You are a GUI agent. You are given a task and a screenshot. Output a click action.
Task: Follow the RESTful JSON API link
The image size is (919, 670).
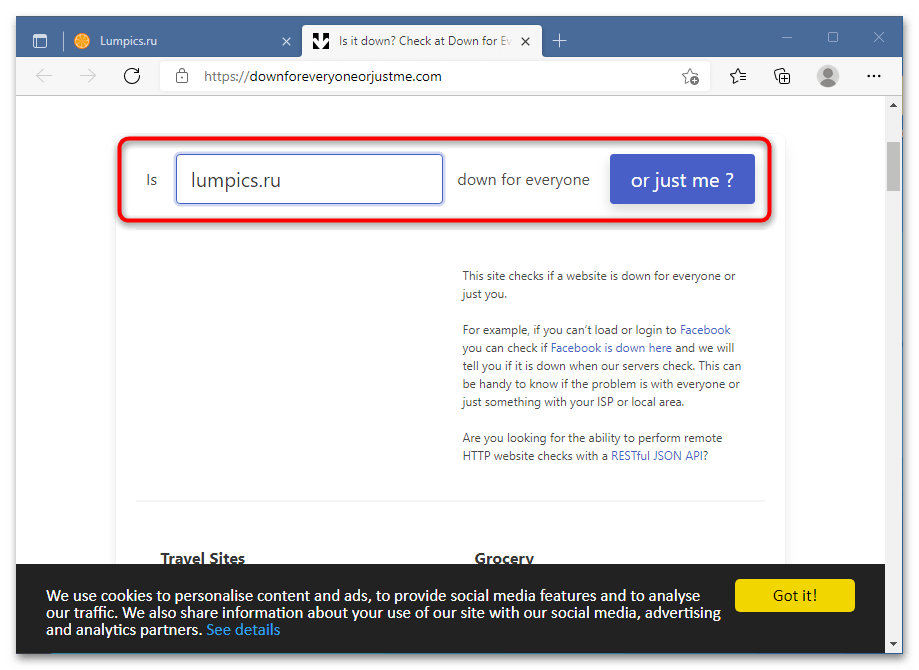pyautogui.click(x=657, y=456)
